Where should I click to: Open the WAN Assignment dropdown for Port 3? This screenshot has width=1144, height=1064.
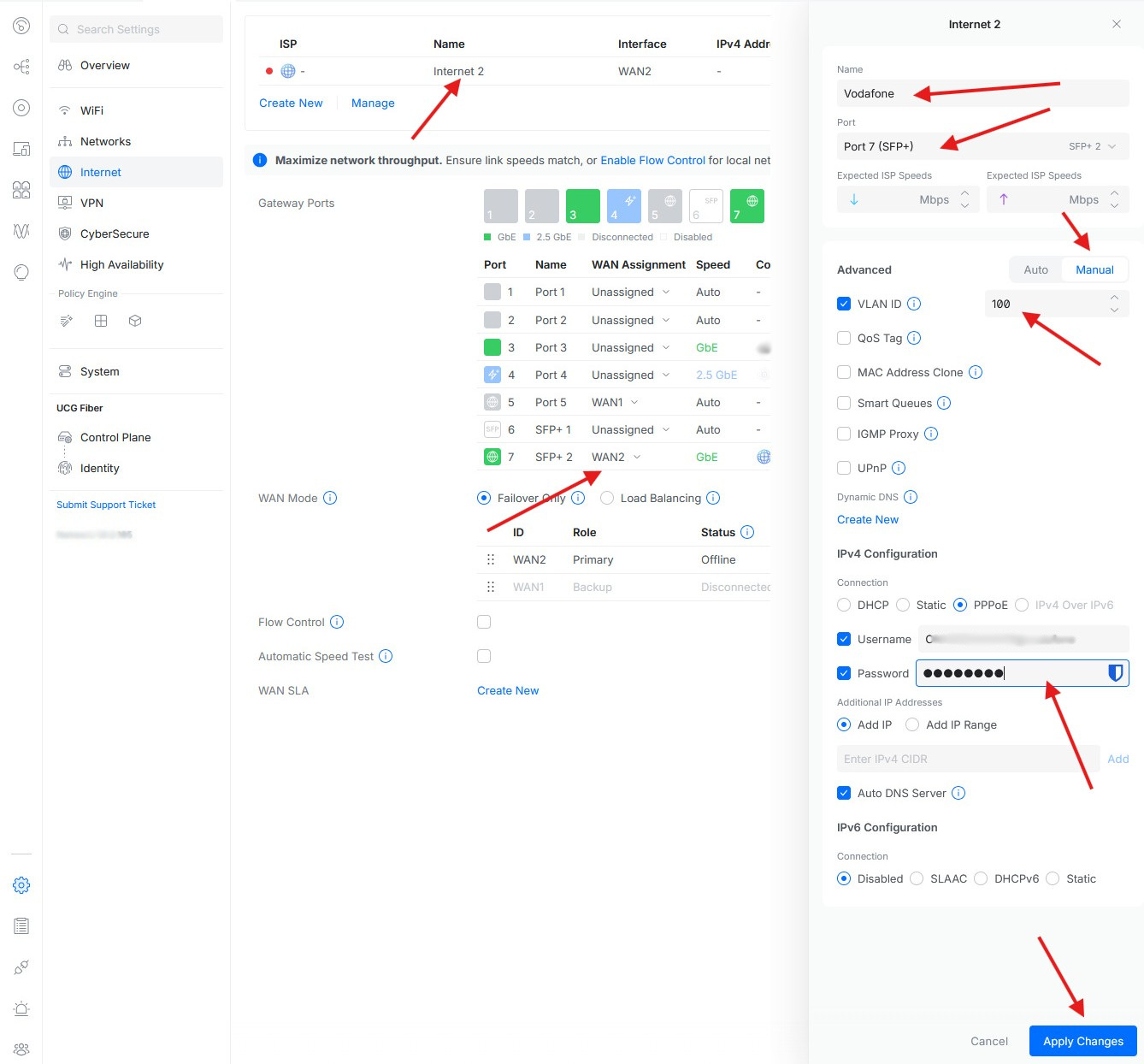click(630, 347)
